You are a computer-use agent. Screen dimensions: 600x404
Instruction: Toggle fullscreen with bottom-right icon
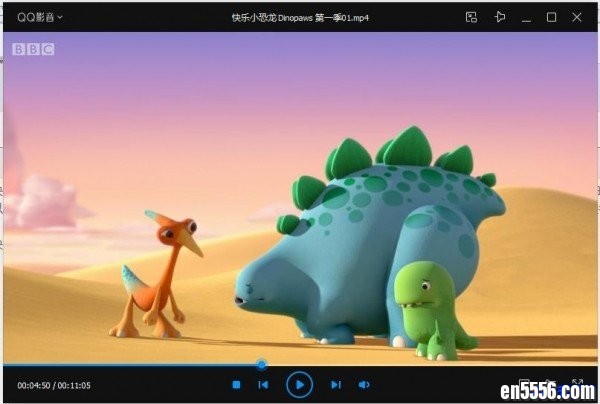pyautogui.click(x=577, y=384)
